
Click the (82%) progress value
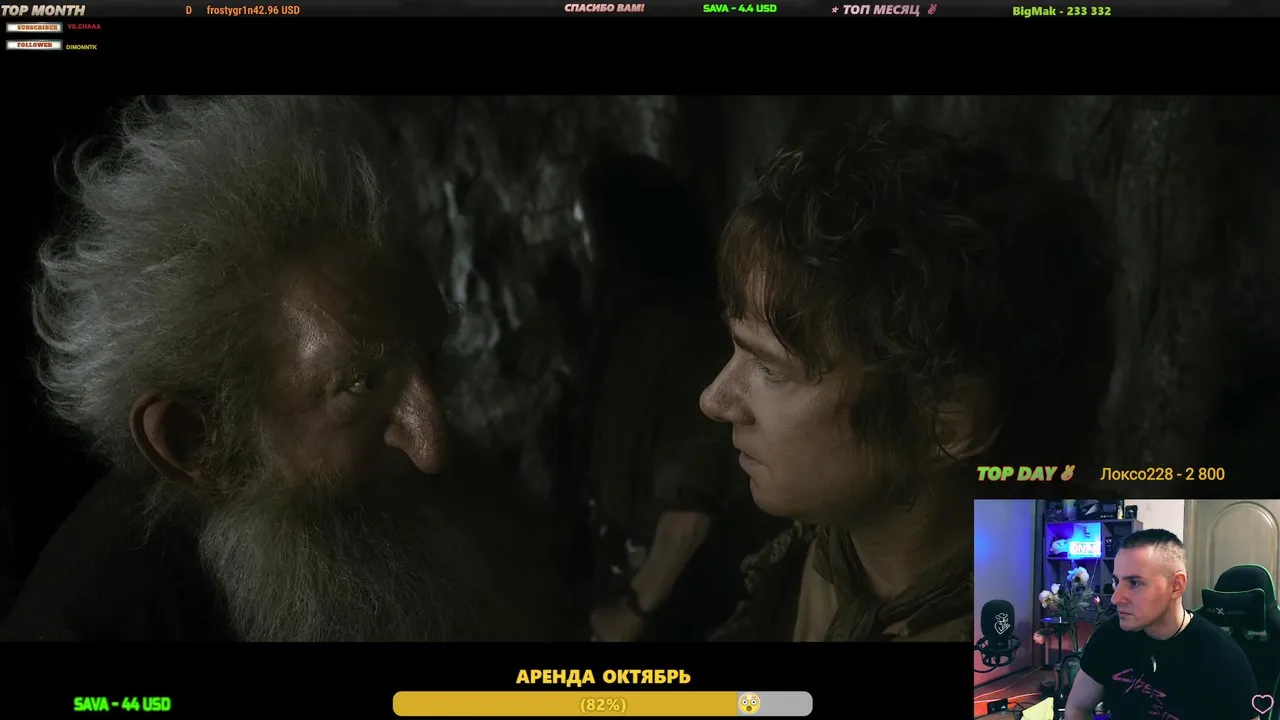603,705
